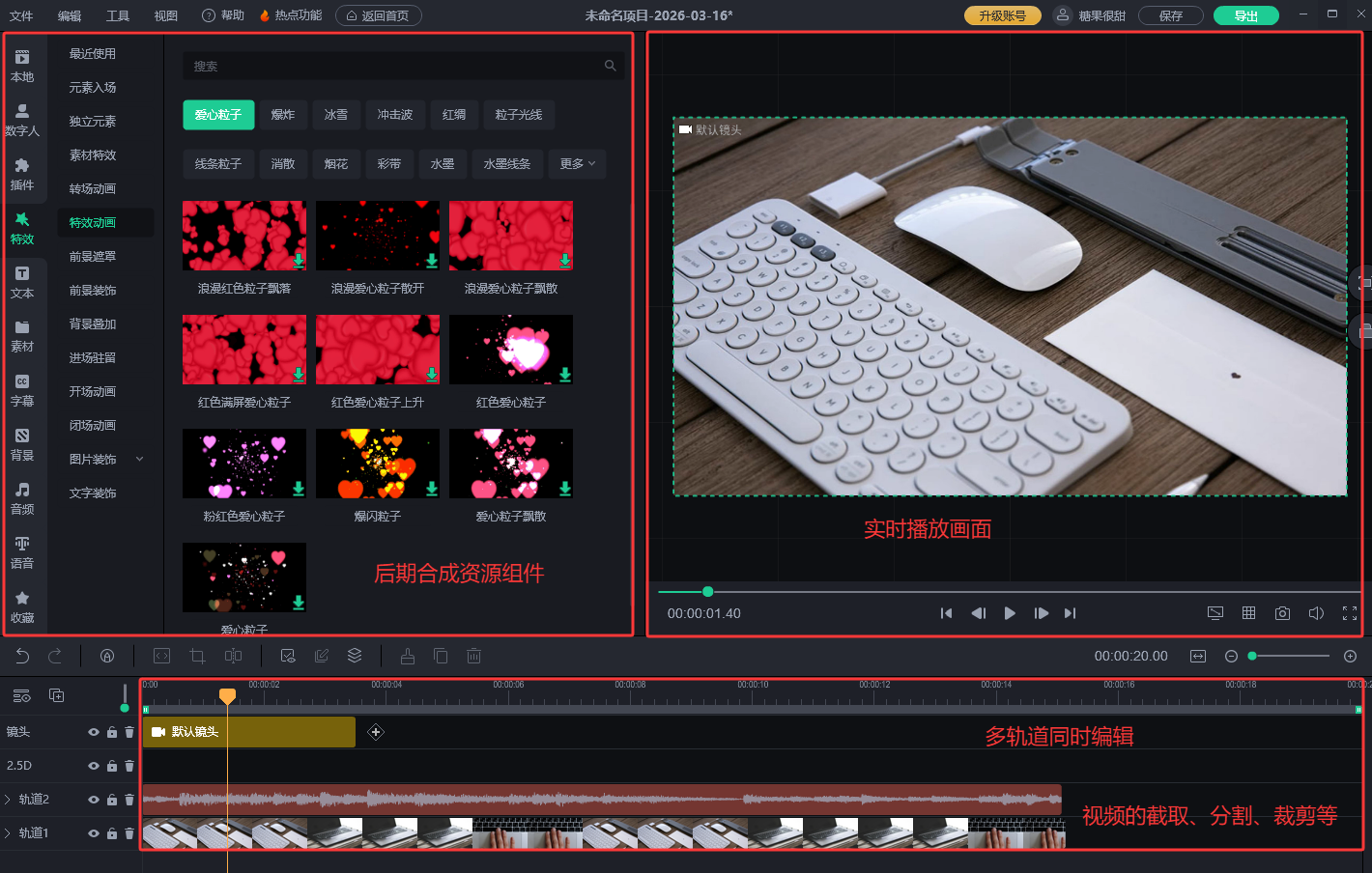Screen dimensions: 1372x873
Task: Click the timeline zoom slider handle
Action: tap(1252, 656)
